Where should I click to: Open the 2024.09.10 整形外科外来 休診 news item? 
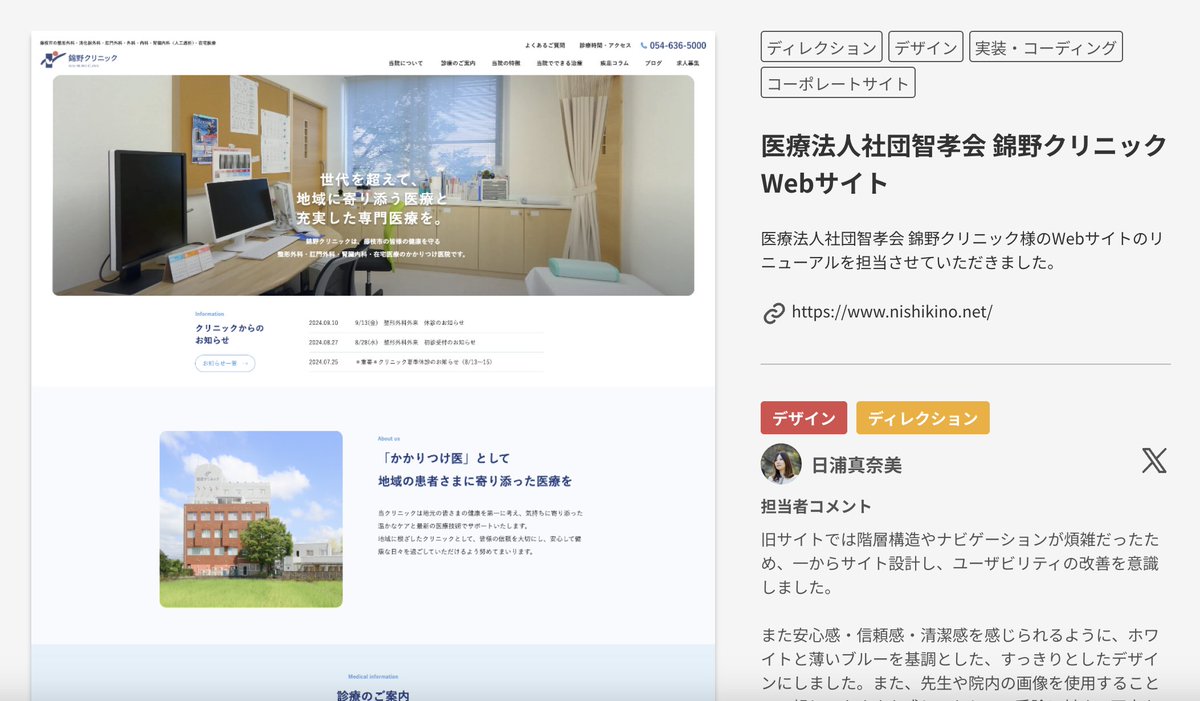pos(426,323)
